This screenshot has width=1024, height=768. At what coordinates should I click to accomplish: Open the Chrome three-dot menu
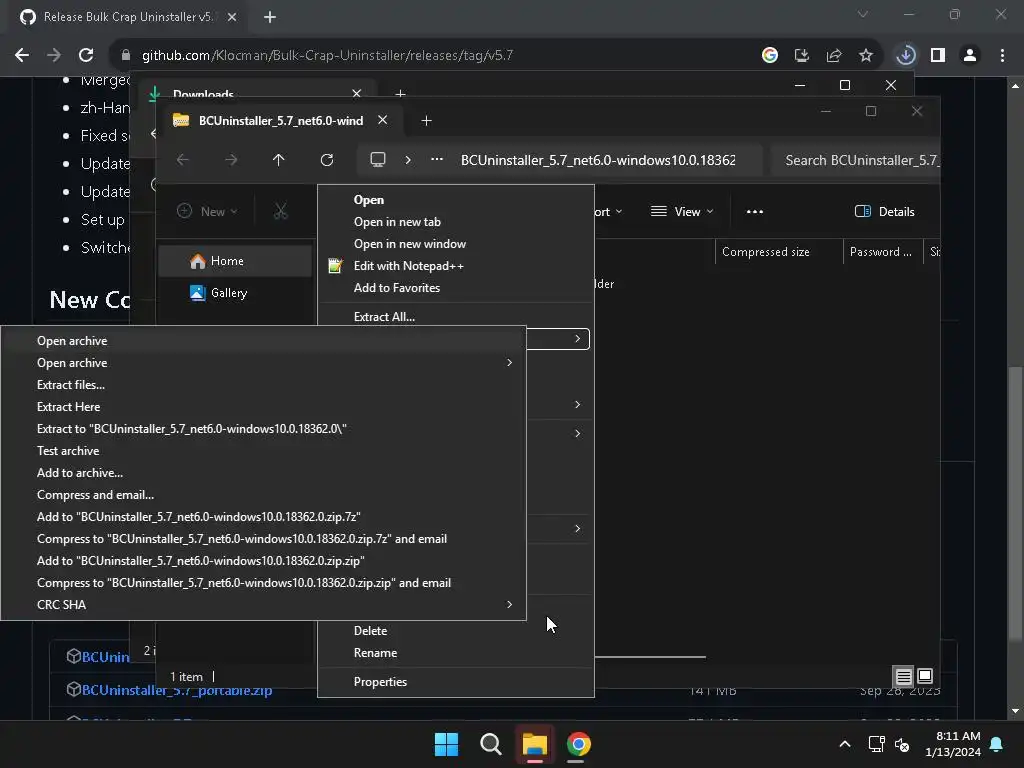click(x=1002, y=56)
